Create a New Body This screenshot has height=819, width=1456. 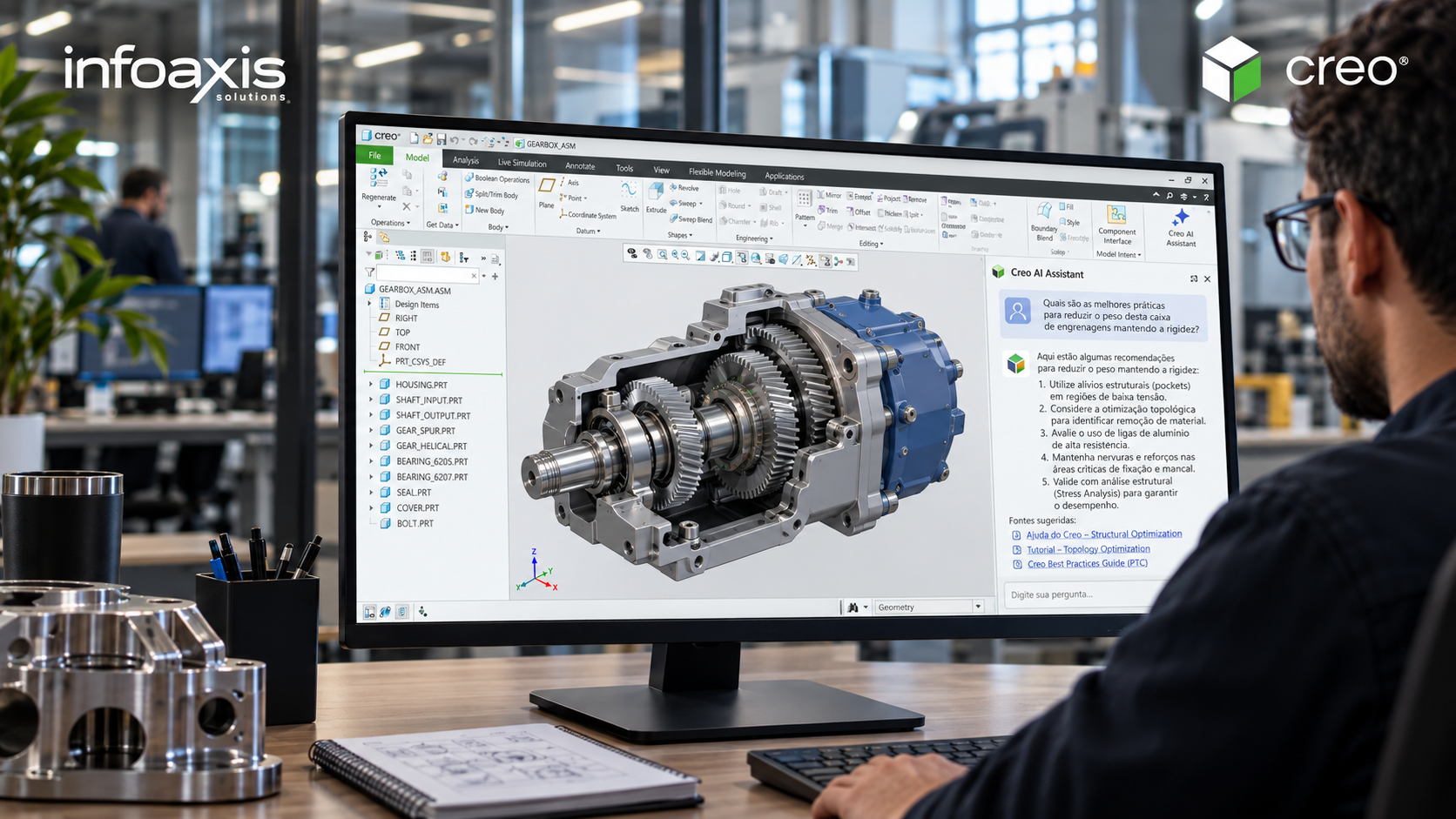485,210
